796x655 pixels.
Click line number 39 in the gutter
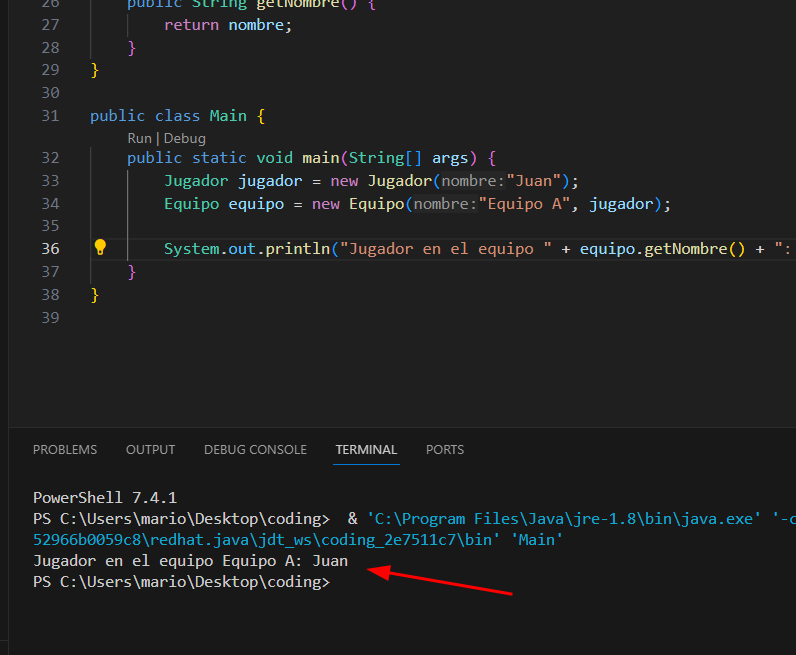coord(50,318)
